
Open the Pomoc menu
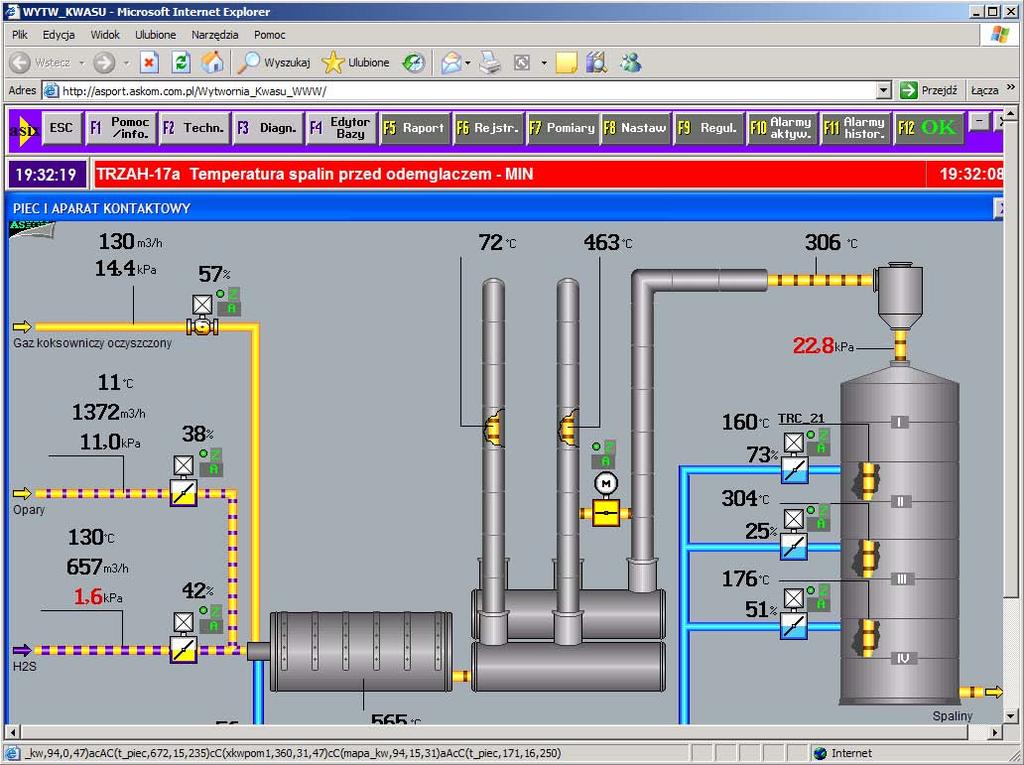(x=270, y=35)
